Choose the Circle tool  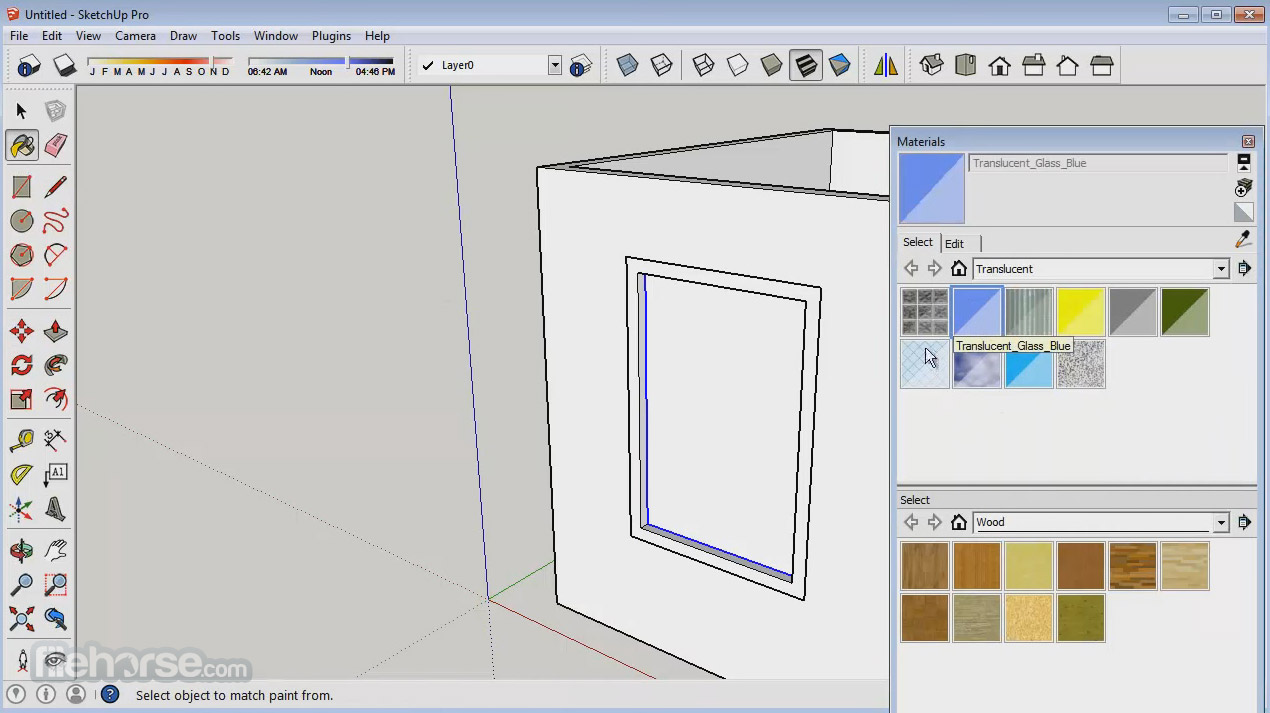(21, 221)
